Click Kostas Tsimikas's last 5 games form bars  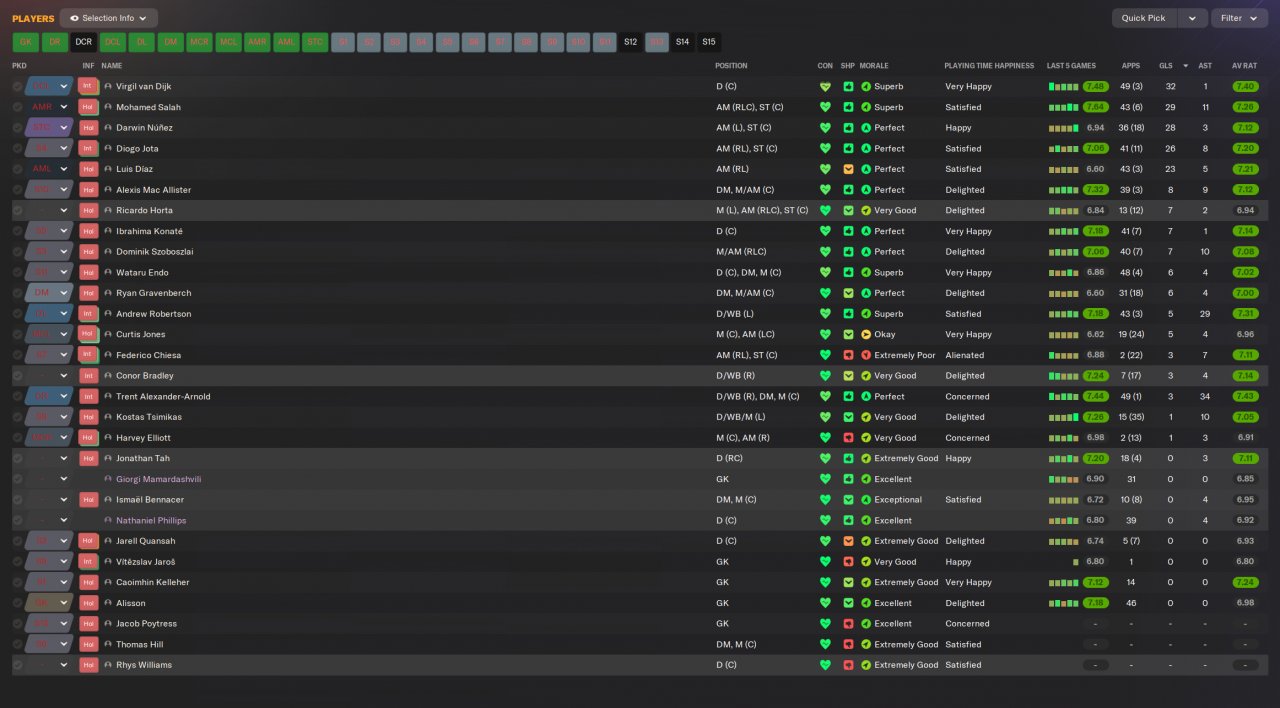1064,417
